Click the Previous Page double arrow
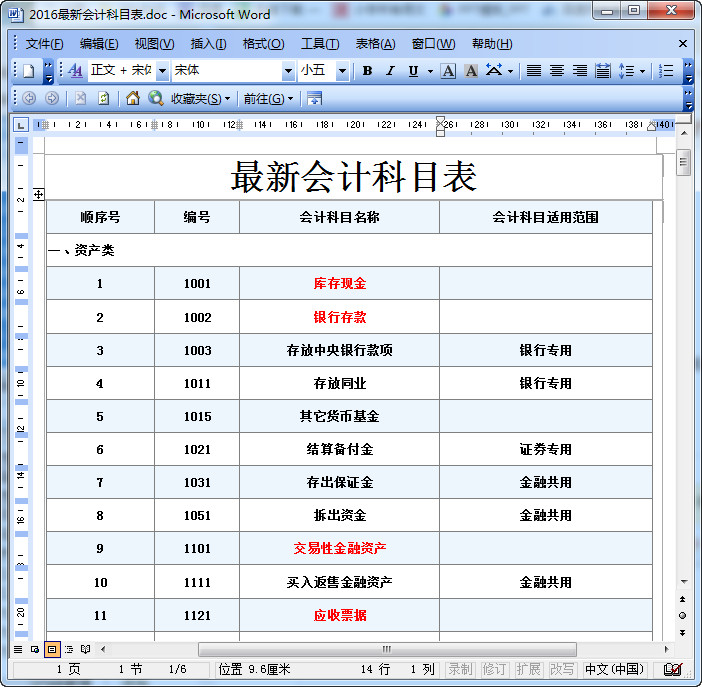 [x=683, y=600]
